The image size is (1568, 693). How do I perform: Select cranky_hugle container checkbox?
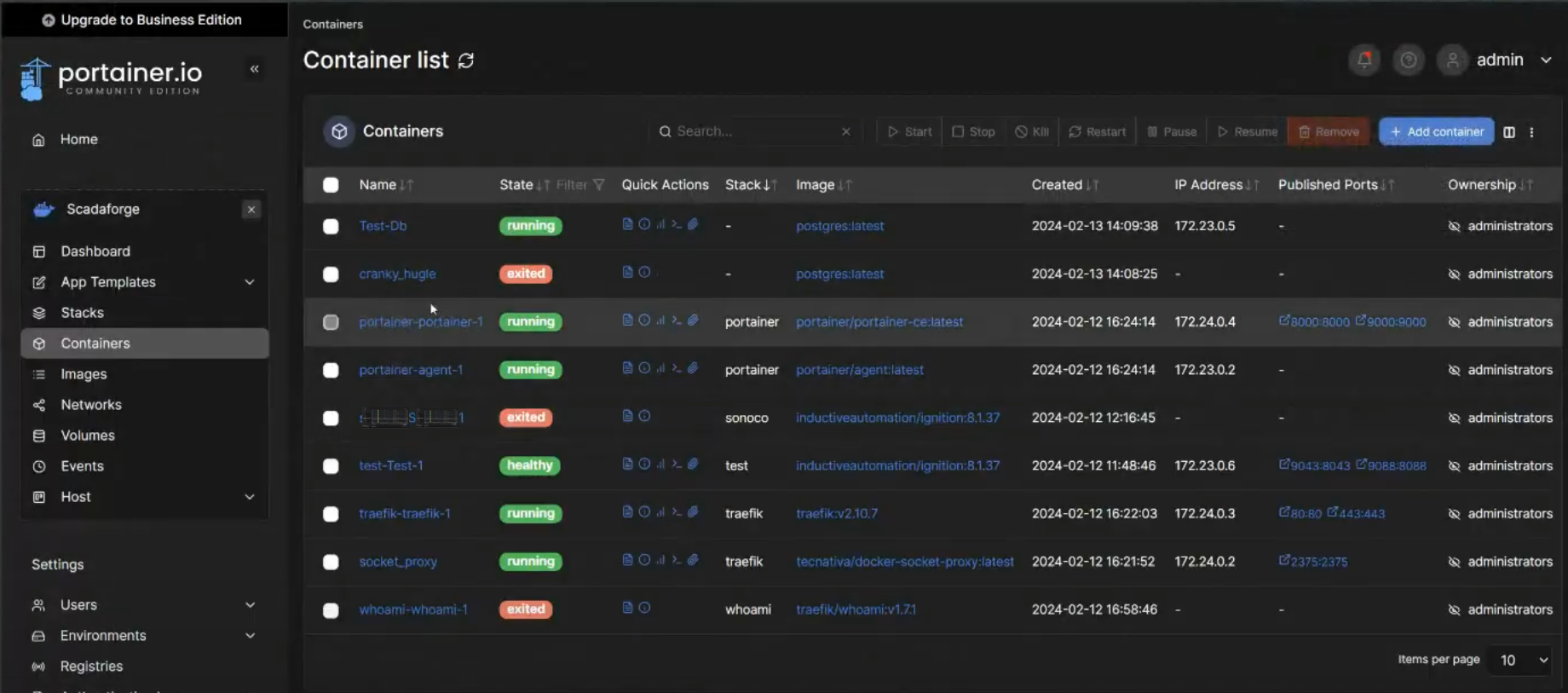pos(331,274)
